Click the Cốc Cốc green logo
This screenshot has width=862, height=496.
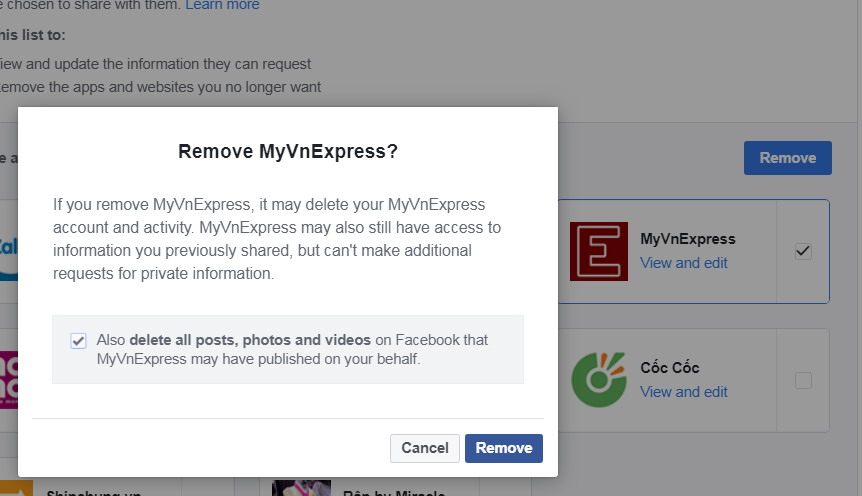(599, 380)
